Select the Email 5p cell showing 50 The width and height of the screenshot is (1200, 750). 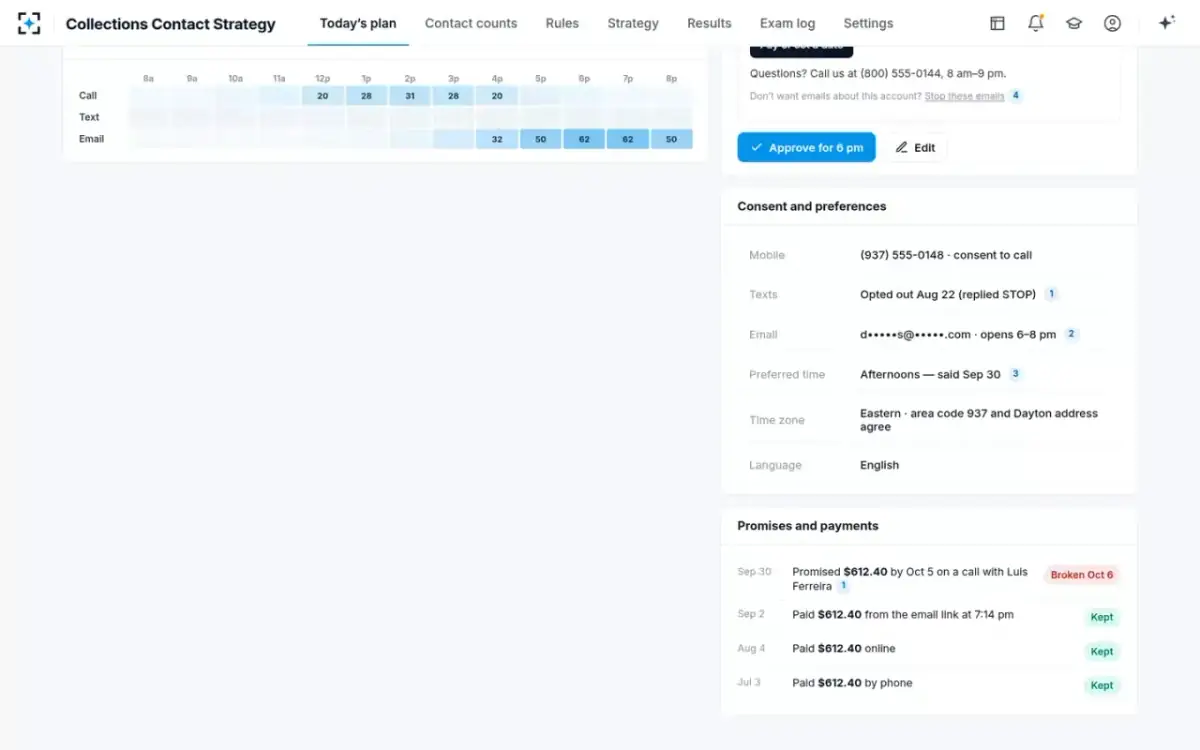pyautogui.click(x=541, y=139)
